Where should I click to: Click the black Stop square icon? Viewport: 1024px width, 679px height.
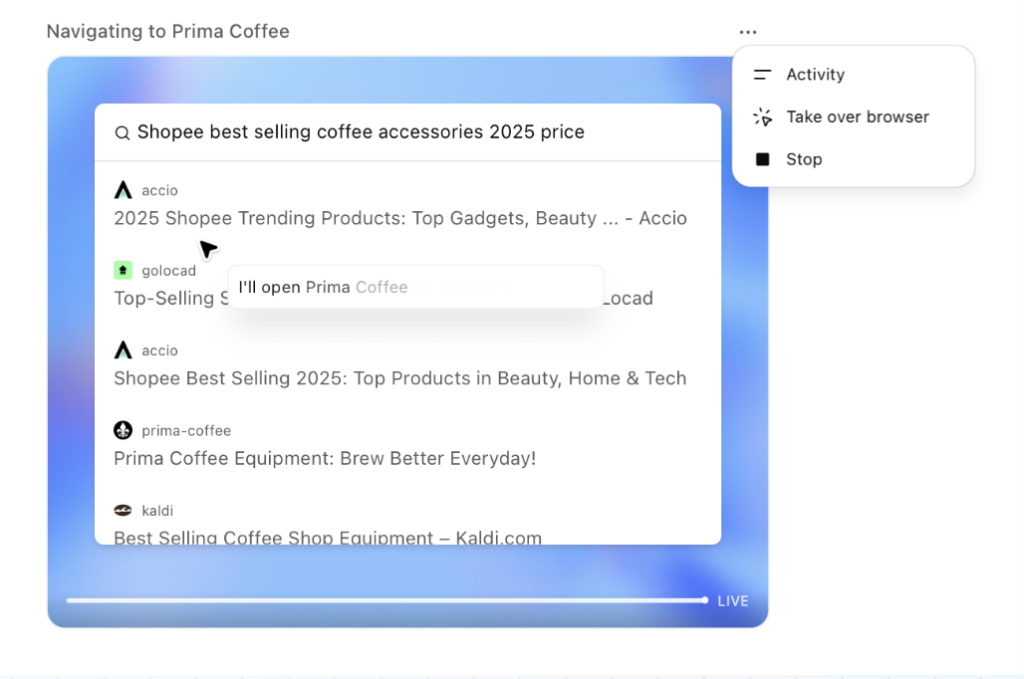coord(763,159)
